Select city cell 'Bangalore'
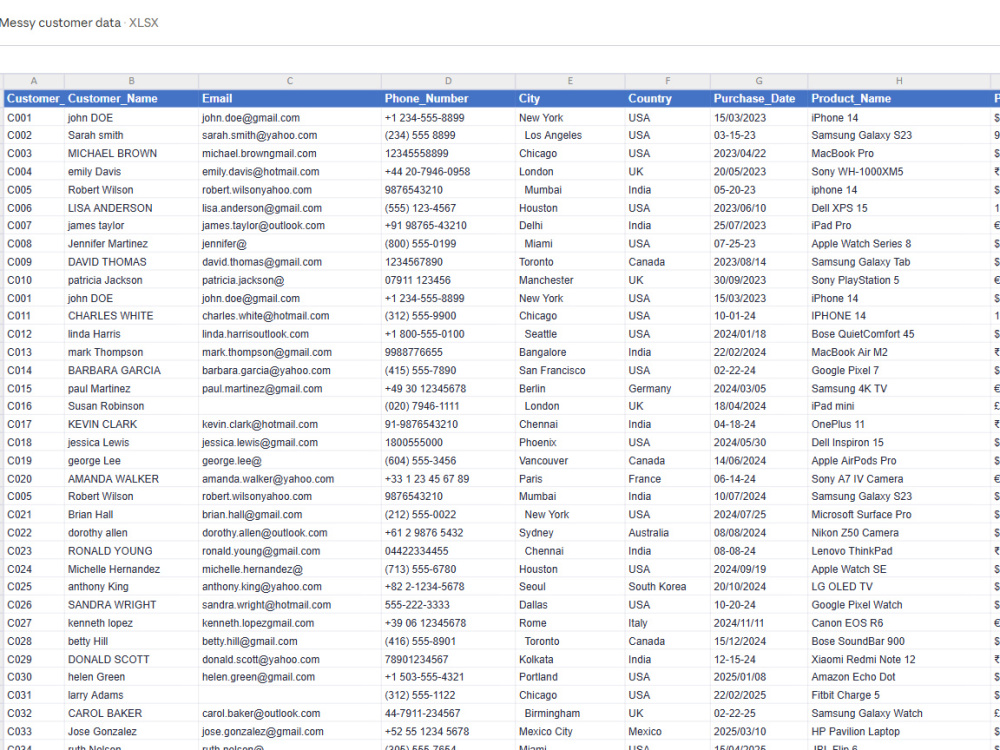 point(570,352)
